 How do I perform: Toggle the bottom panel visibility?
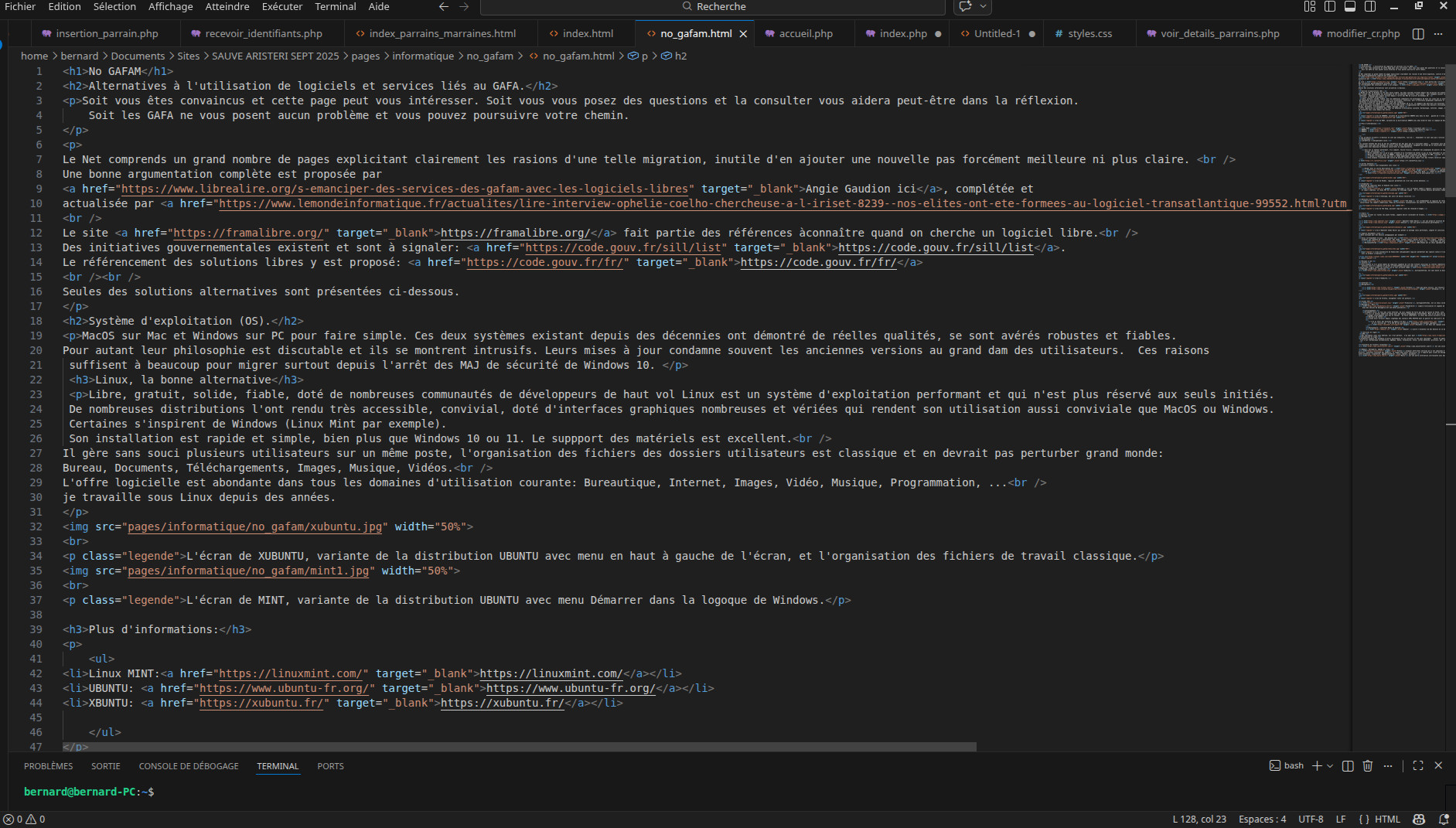coord(1350,6)
